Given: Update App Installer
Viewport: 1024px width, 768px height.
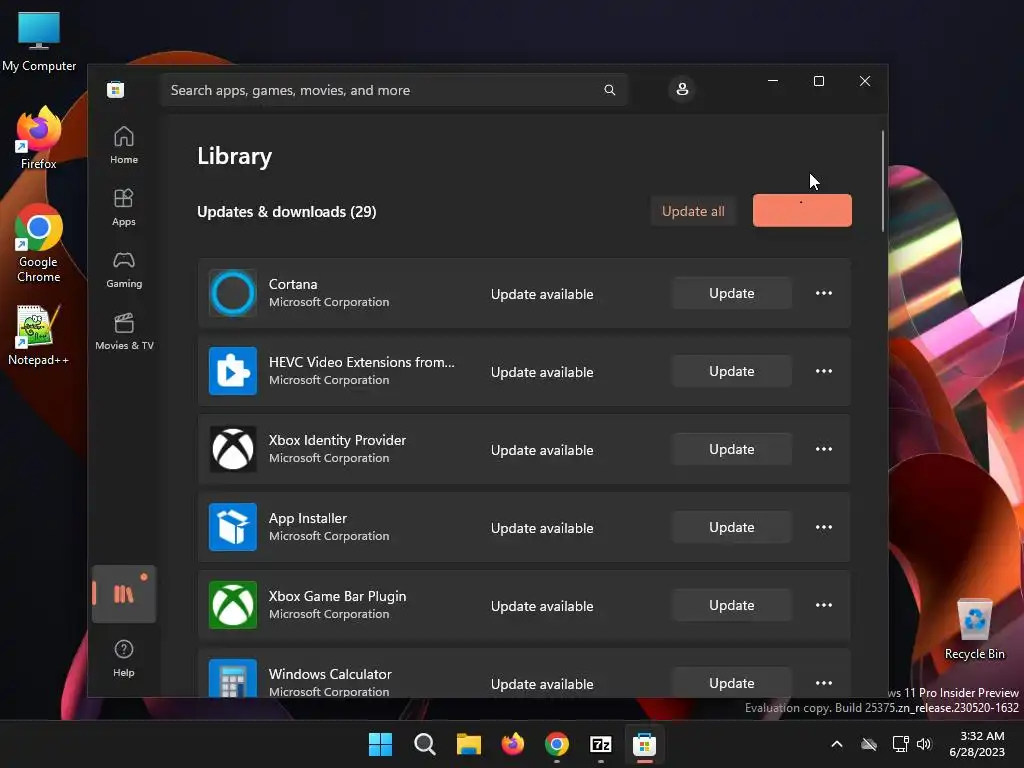Looking at the screenshot, I should pyautogui.click(x=731, y=527).
